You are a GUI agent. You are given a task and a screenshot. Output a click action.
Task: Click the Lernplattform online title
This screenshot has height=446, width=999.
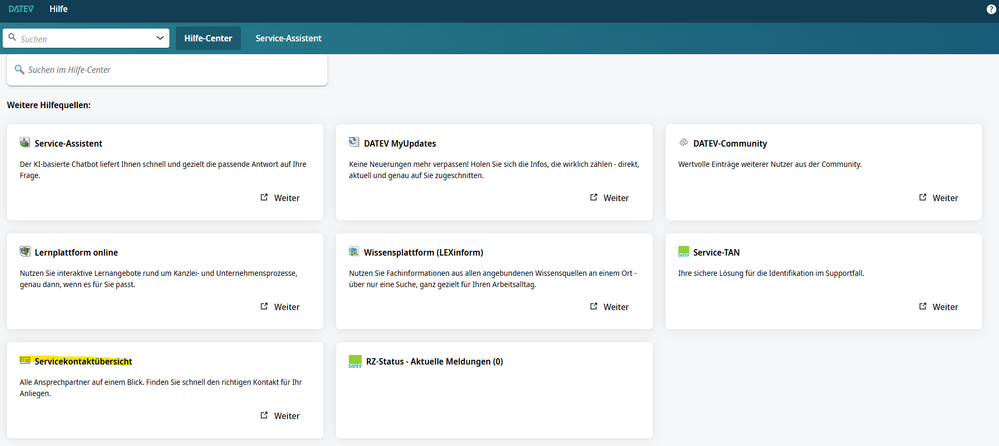tap(76, 252)
